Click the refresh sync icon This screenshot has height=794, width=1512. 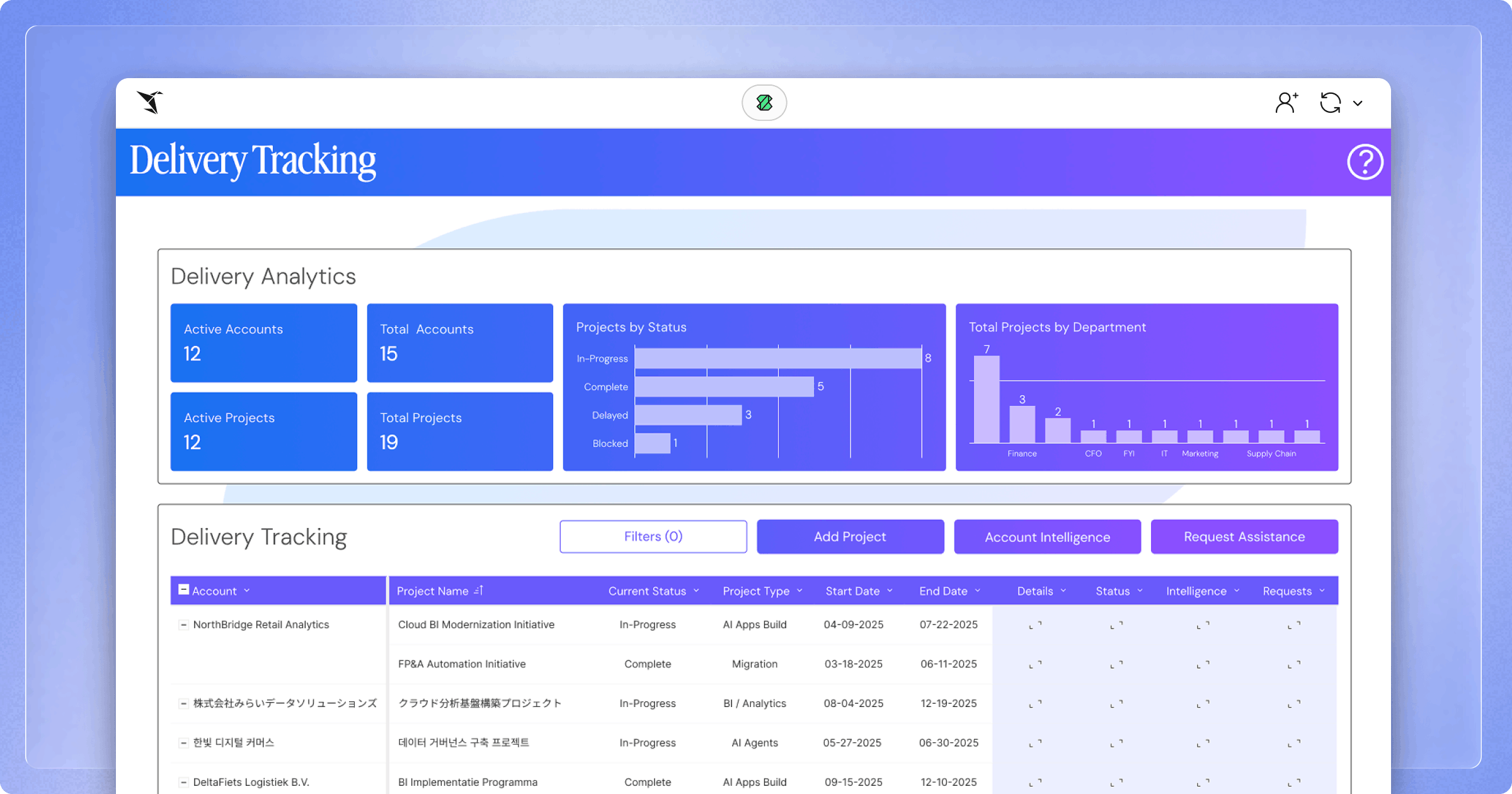pos(1331,102)
